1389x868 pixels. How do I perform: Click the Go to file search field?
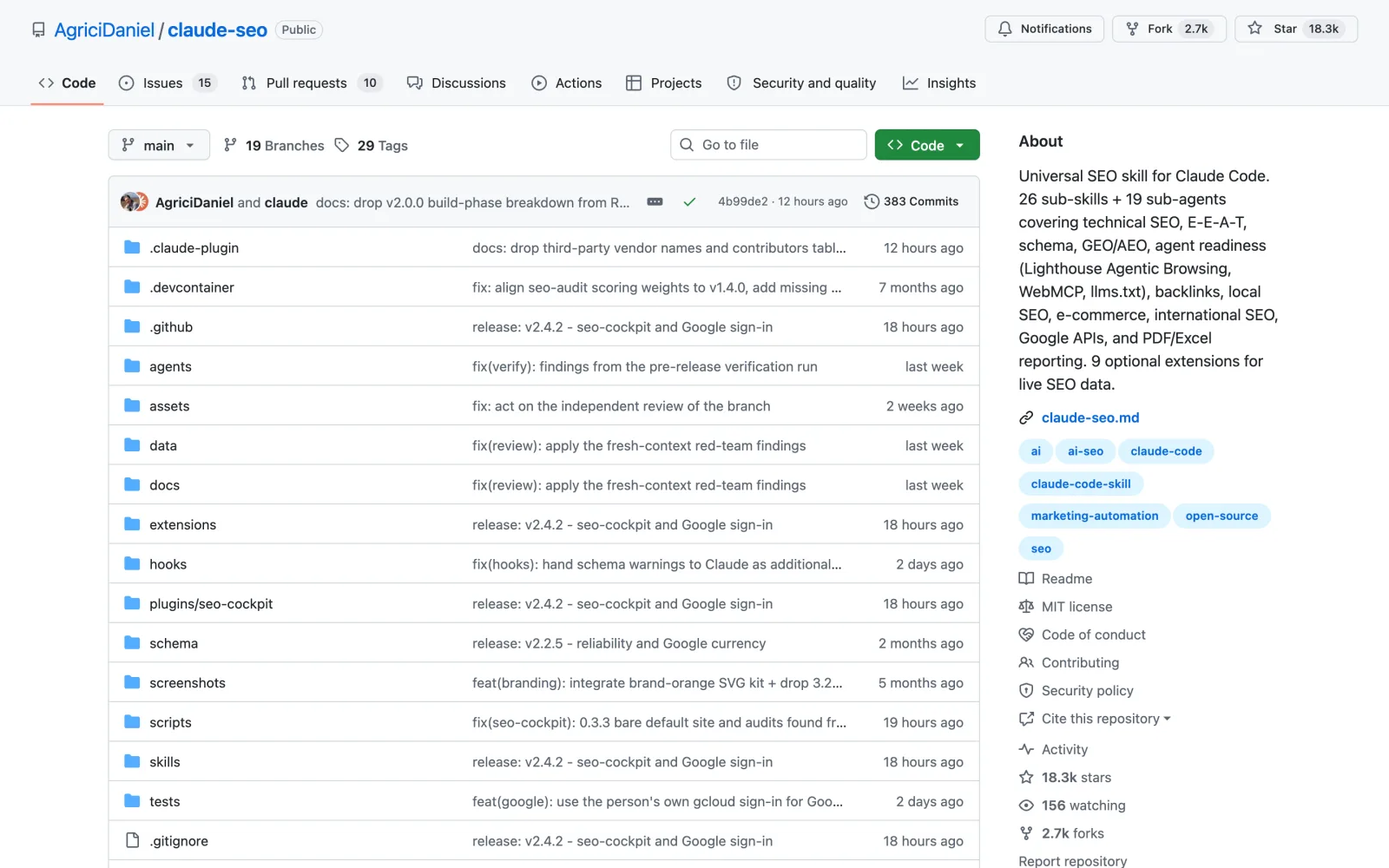pos(768,145)
